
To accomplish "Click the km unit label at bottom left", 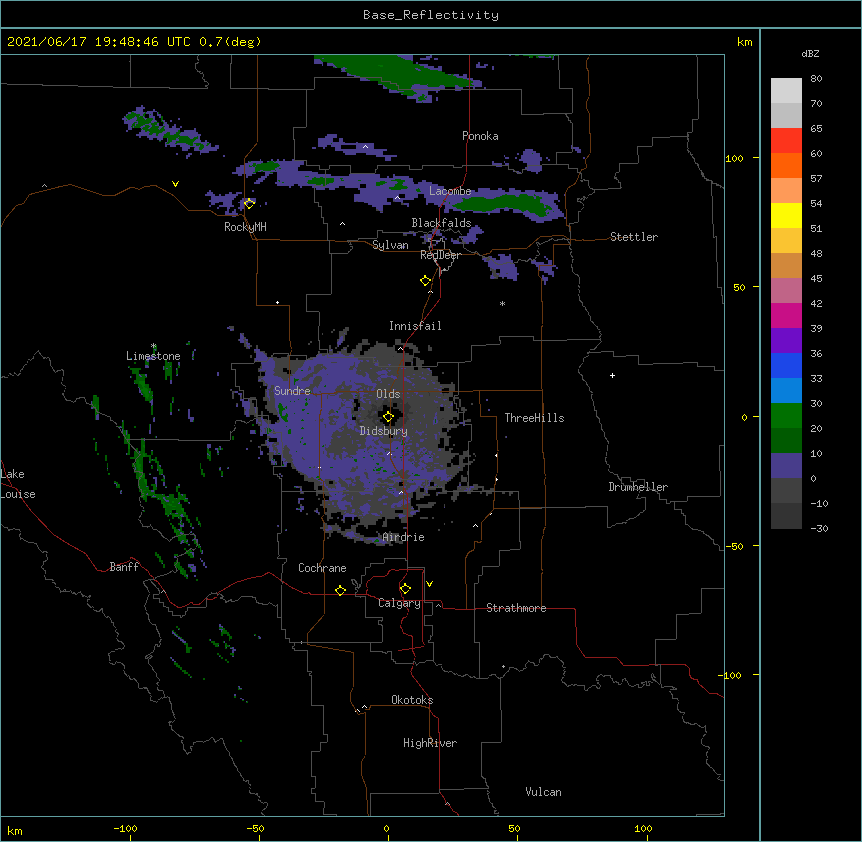I will [x=15, y=830].
